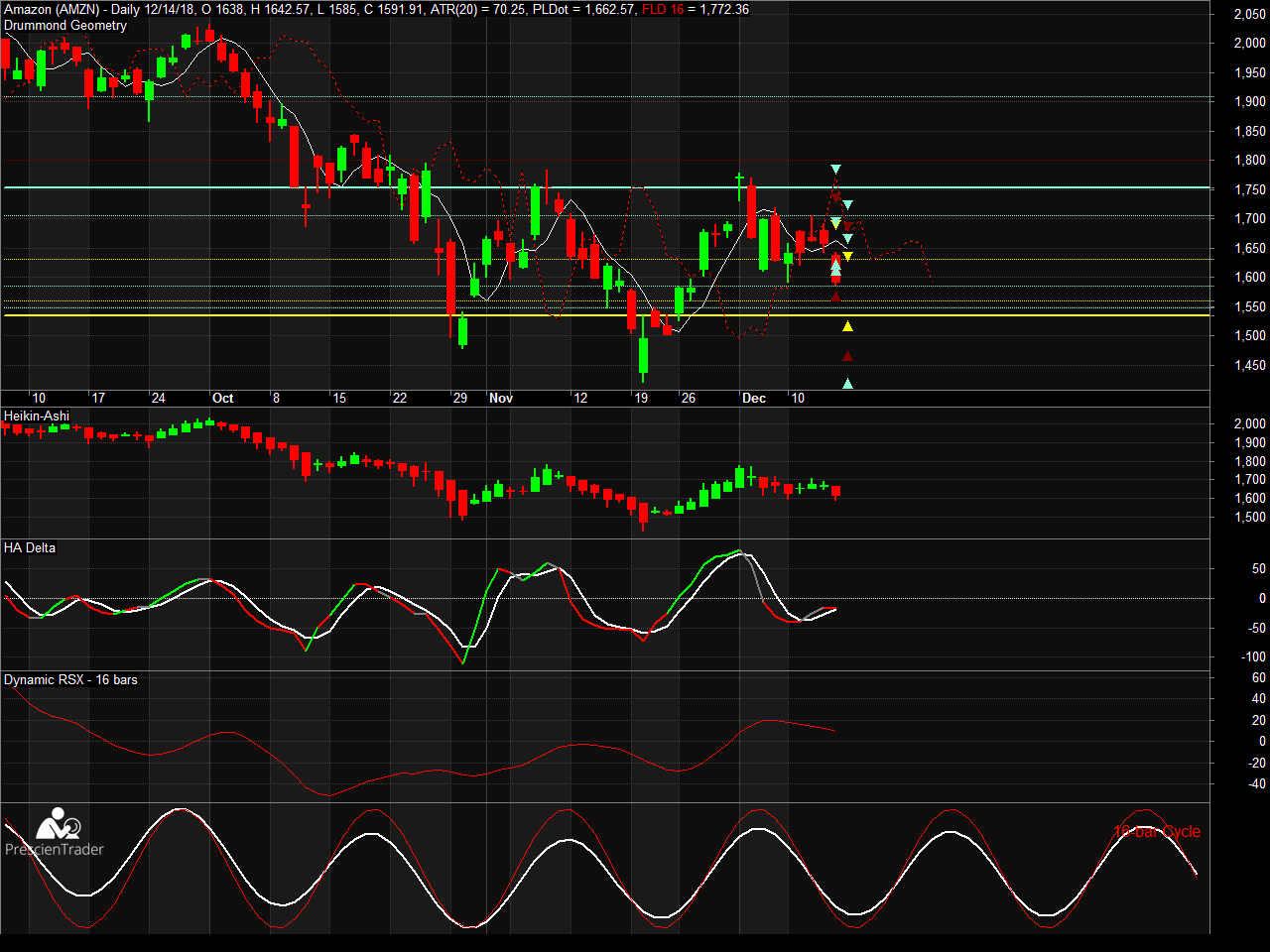Click the 50 HA Delta axis label

point(1258,568)
